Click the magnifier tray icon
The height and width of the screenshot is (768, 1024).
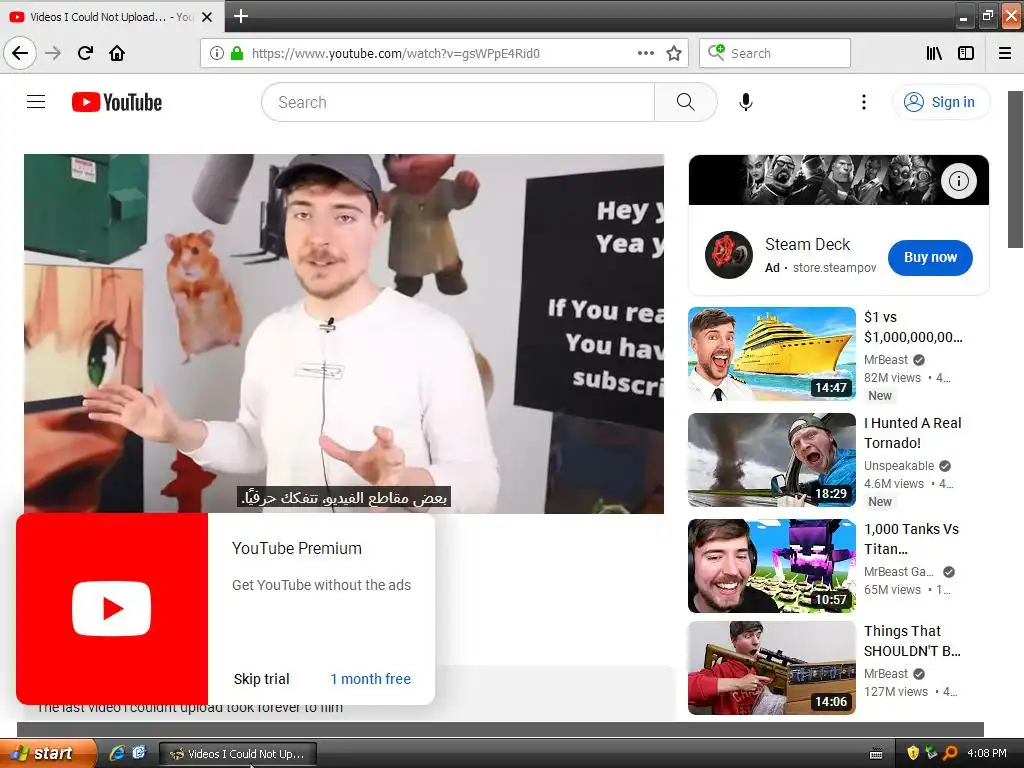coord(950,754)
